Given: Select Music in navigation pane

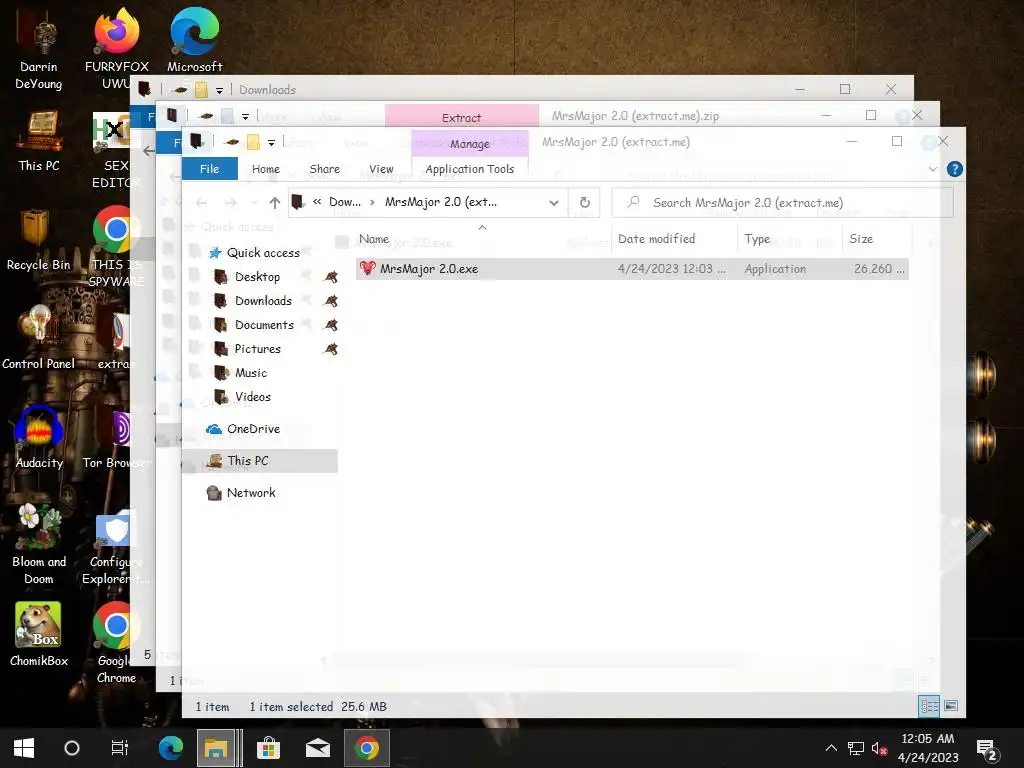Looking at the screenshot, I should click(251, 374).
